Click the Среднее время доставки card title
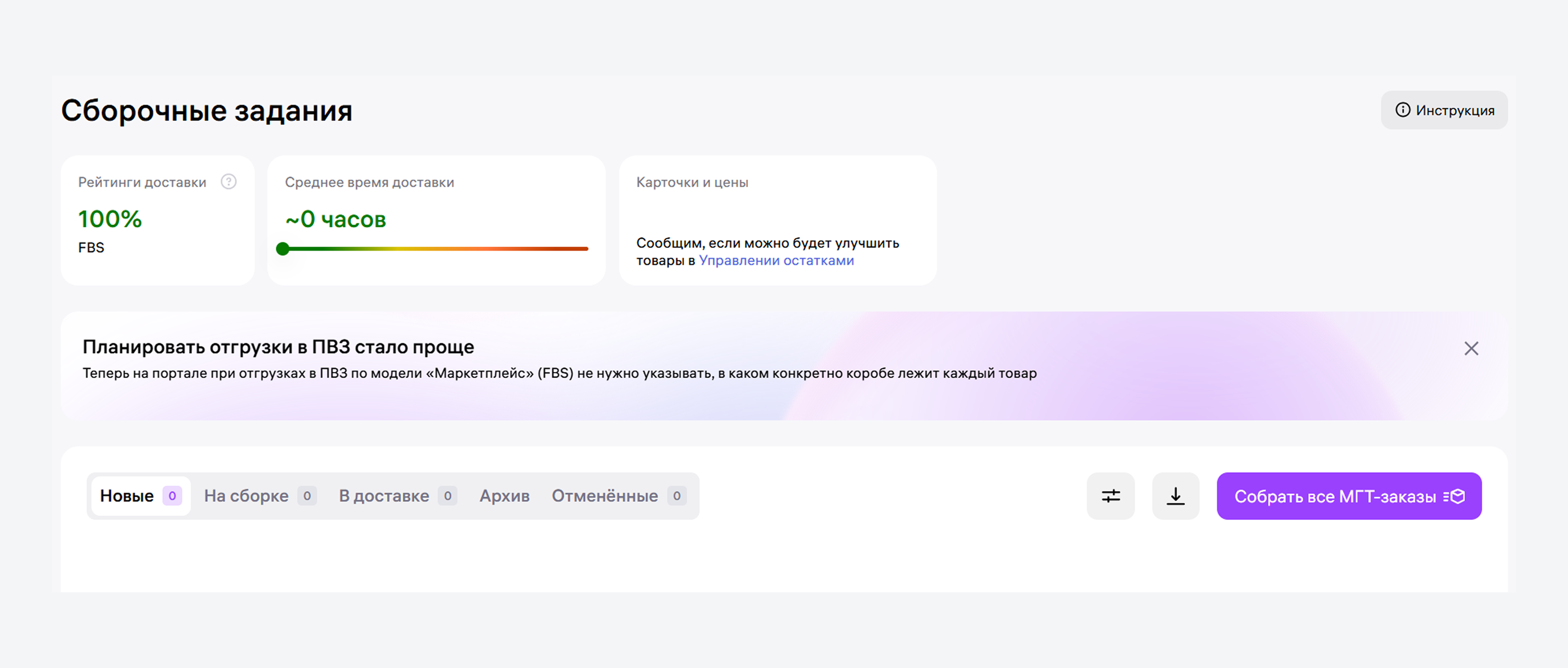 point(370,183)
